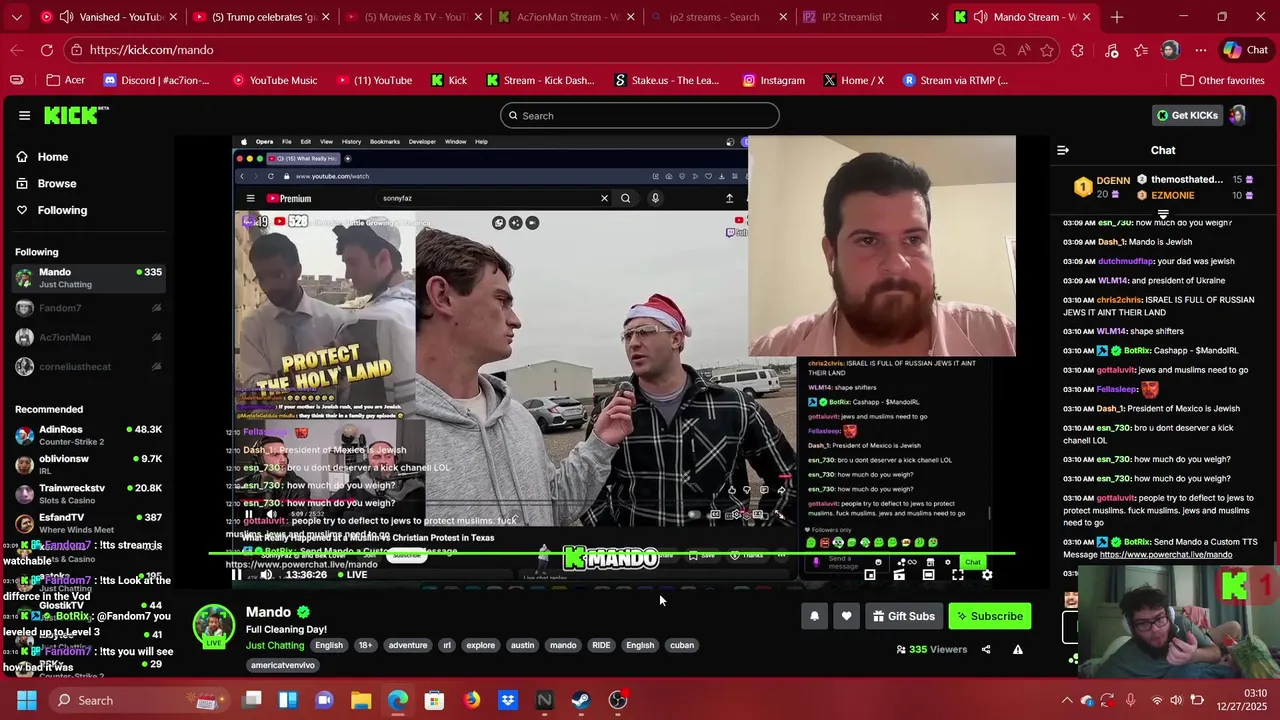This screenshot has width=1280, height=720.
Task: Open AdinRoss recommended channel
Action: tap(89, 435)
